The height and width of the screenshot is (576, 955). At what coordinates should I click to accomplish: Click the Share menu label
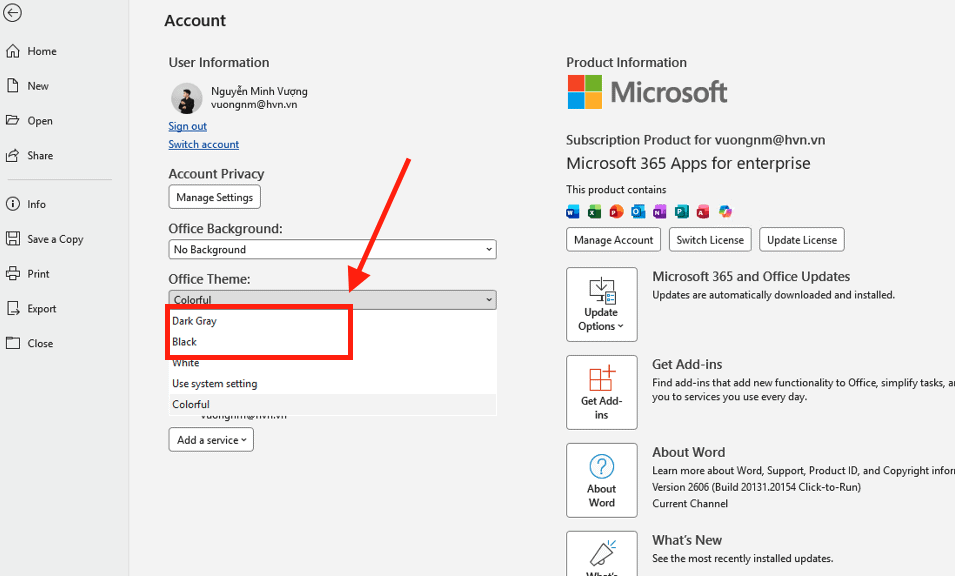coord(40,155)
